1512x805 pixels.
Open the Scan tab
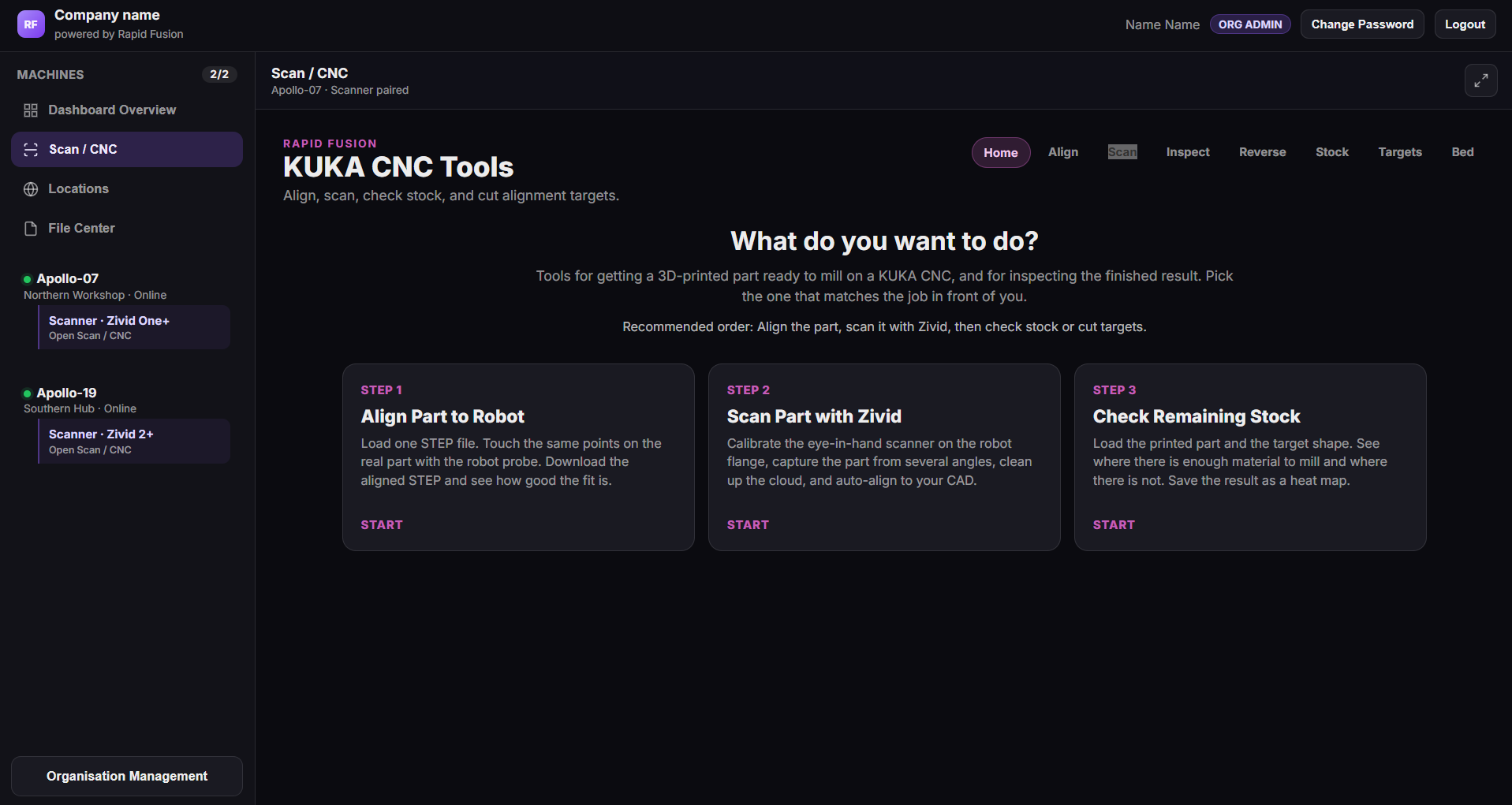pyautogui.click(x=1122, y=152)
